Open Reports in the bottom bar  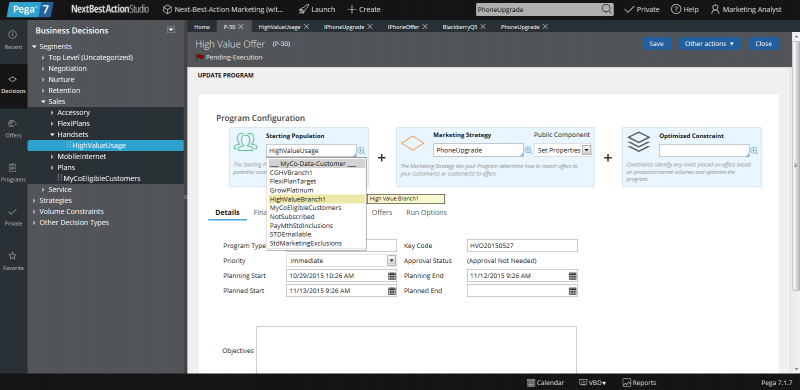click(639, 382)
